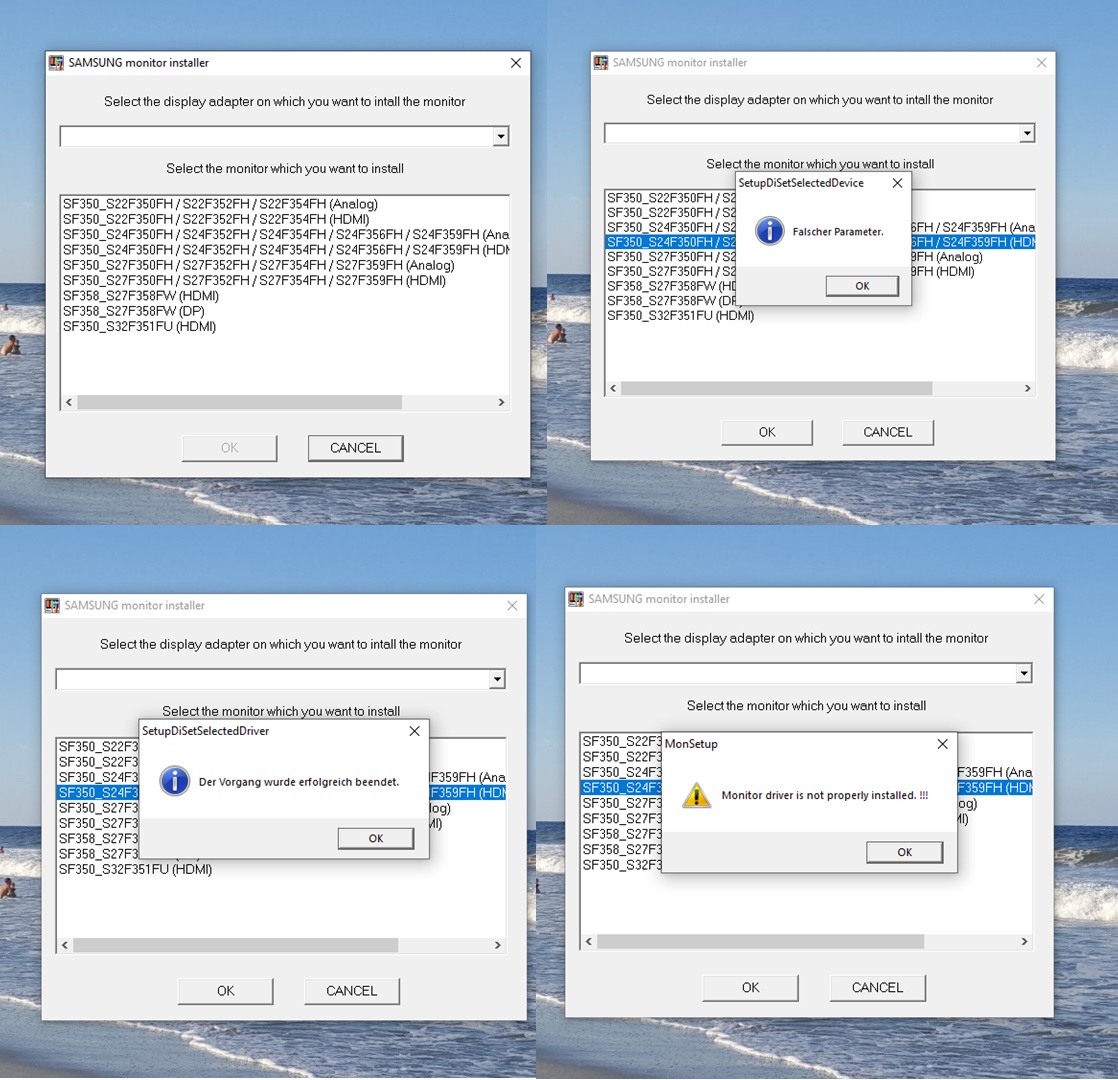Select SF350_S27F350FH (HDMI) row in the popup-free installer
Viewport: 1118px width, 1080px height.
pos(255,280)
